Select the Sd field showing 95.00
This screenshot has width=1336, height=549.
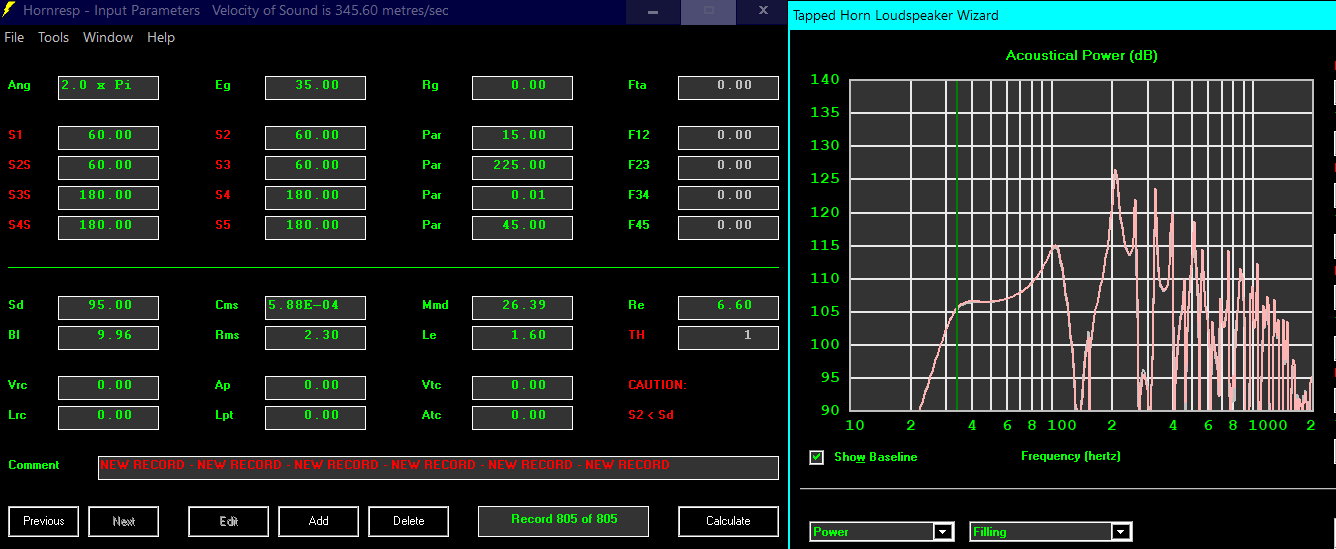[108, 307]
